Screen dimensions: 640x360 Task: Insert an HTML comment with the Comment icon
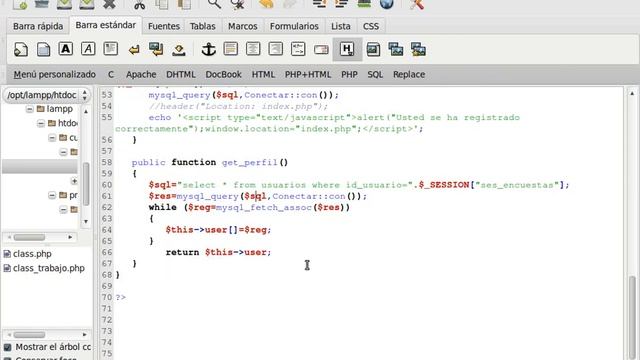(298, 49)
